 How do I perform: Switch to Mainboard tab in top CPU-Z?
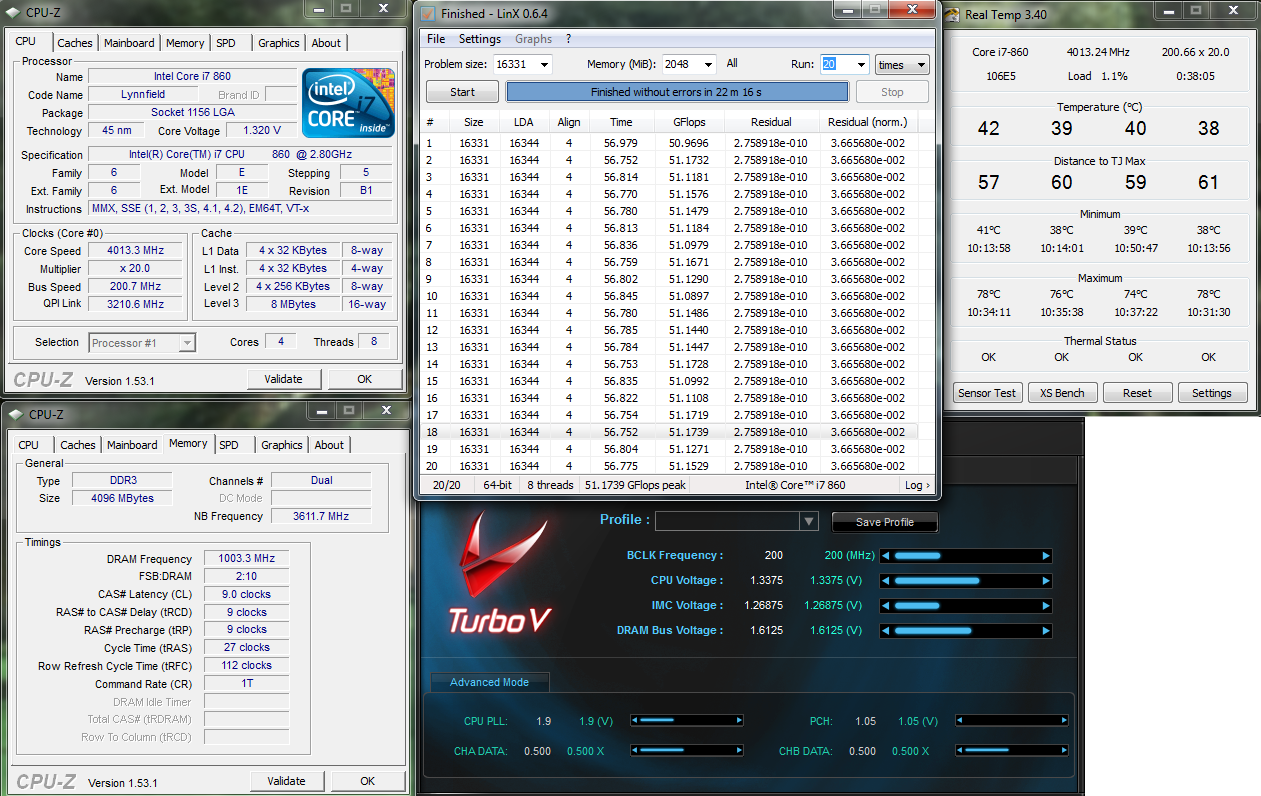(129, 43)
